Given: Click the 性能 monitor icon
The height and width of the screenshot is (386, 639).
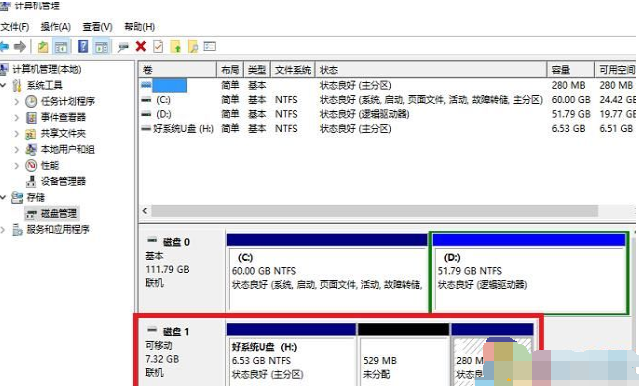Looking at the screenshot, I should coord(31,165).
